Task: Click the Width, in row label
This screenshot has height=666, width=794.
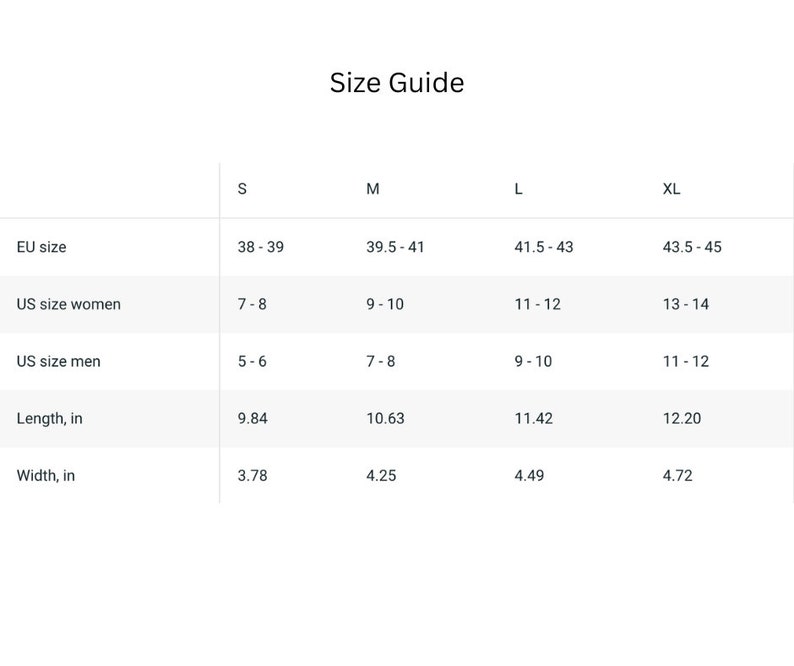Action: [x=46, y=476]
